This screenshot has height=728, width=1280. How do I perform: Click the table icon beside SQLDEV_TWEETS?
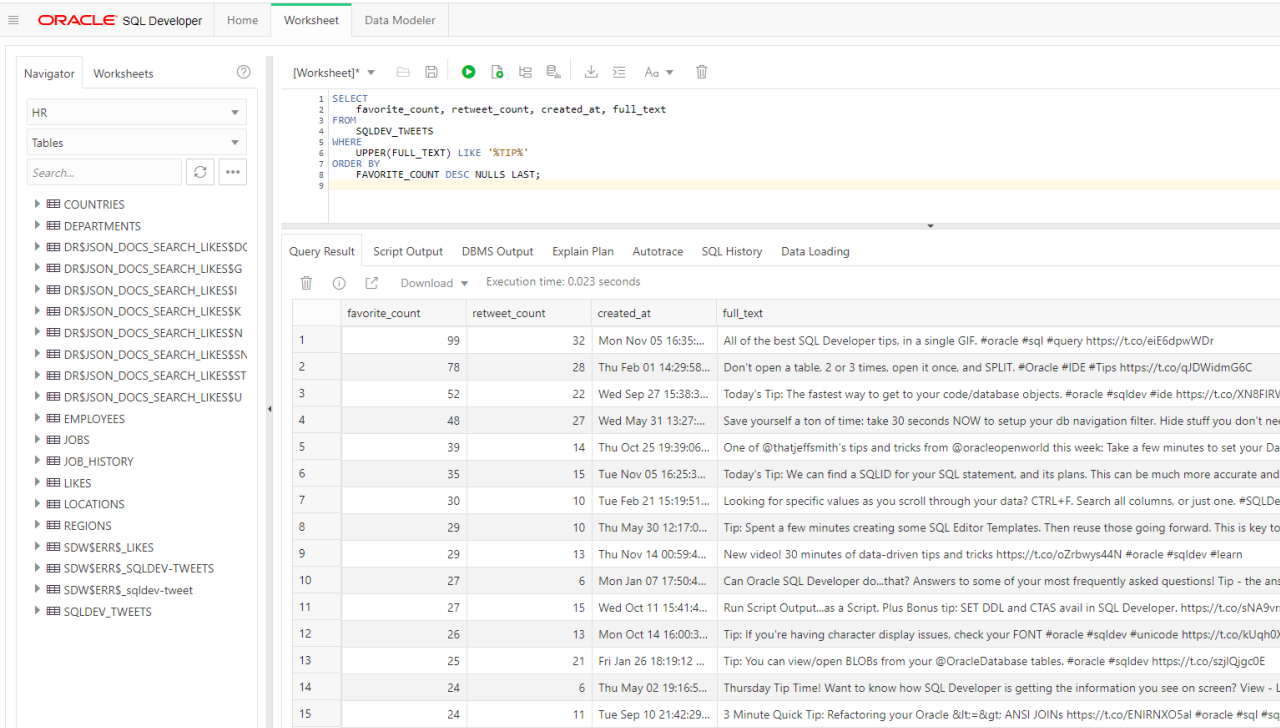click(x=54, y=611)
